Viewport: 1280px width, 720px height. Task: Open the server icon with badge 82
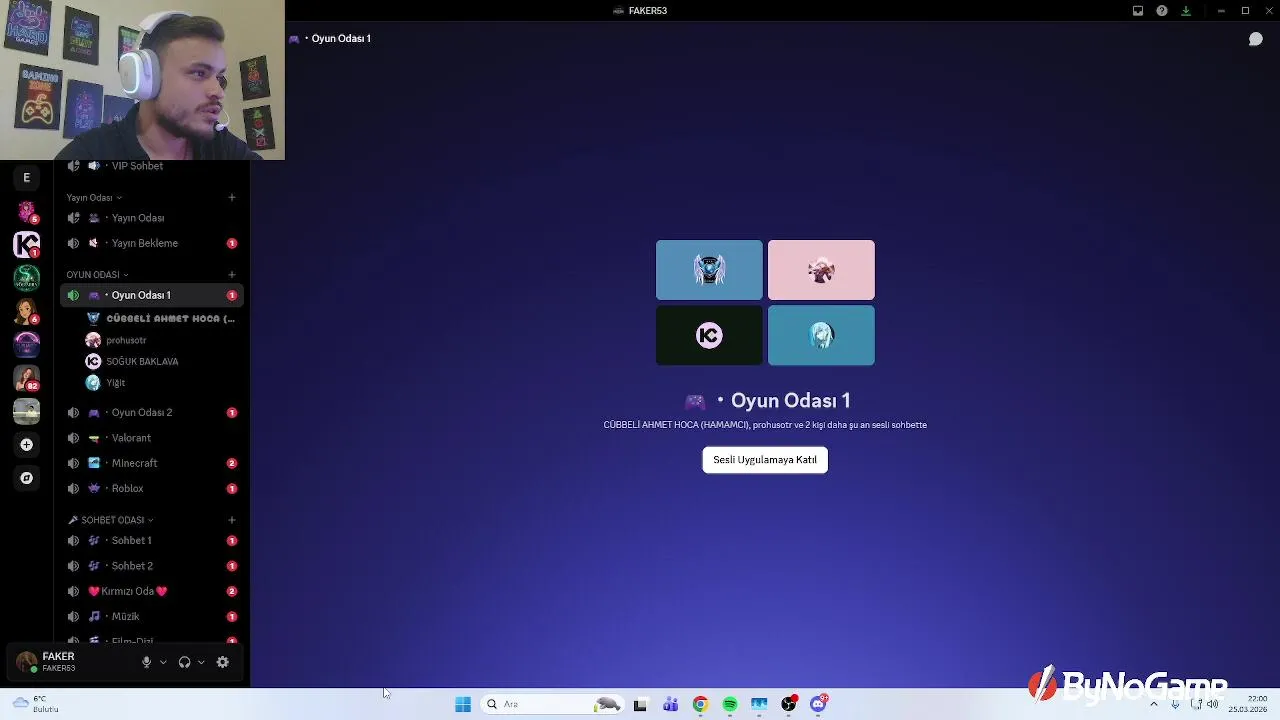(27, 378)
